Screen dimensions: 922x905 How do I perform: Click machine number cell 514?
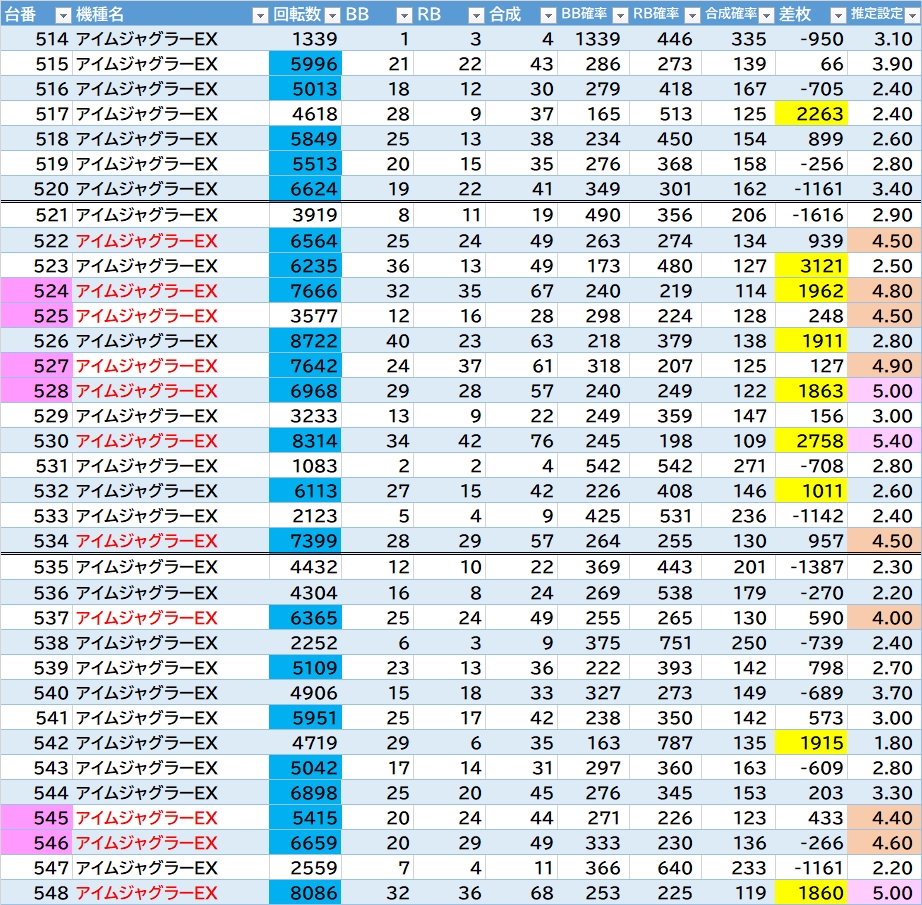coord(36,39)
